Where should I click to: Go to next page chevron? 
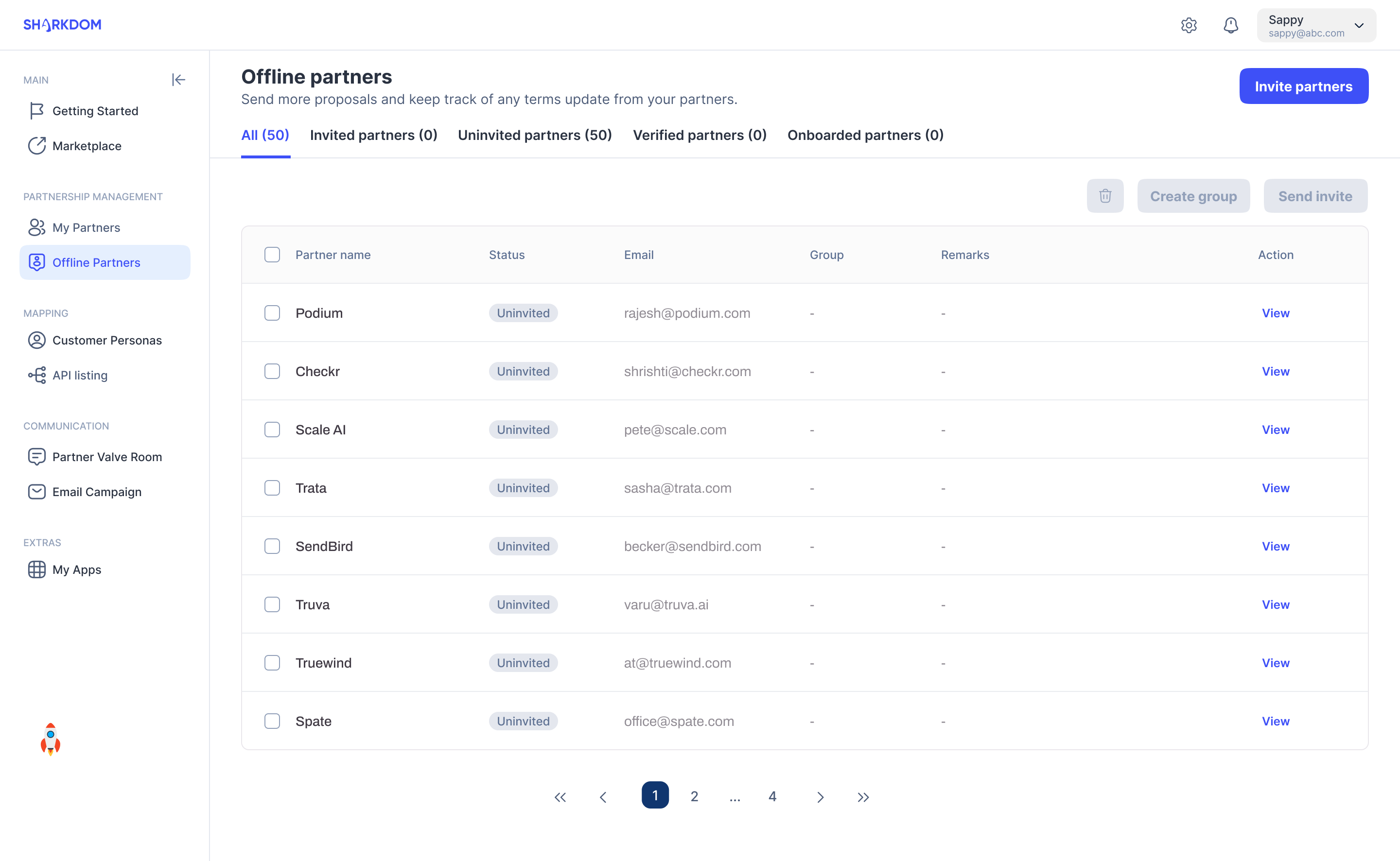[820, 797]
